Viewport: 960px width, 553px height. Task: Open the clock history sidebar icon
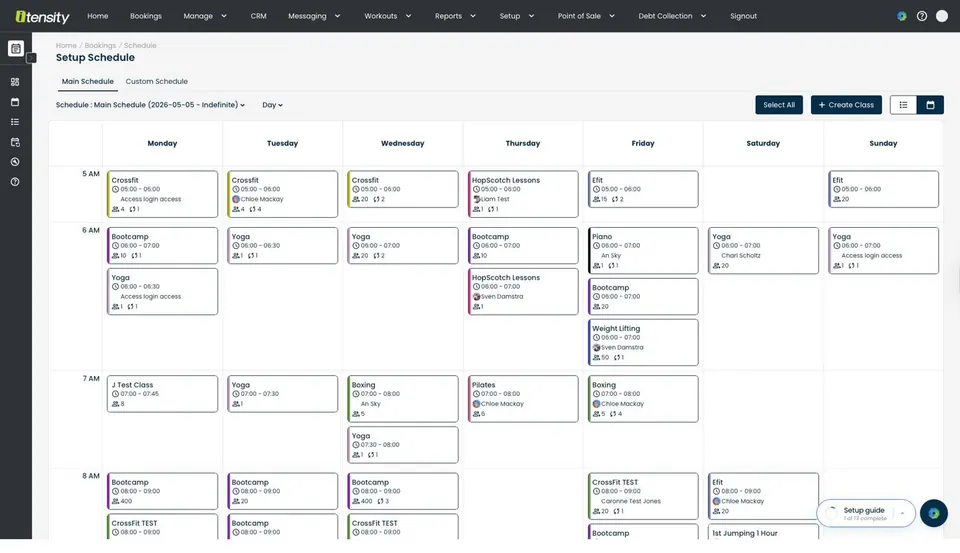click(15, 162)
